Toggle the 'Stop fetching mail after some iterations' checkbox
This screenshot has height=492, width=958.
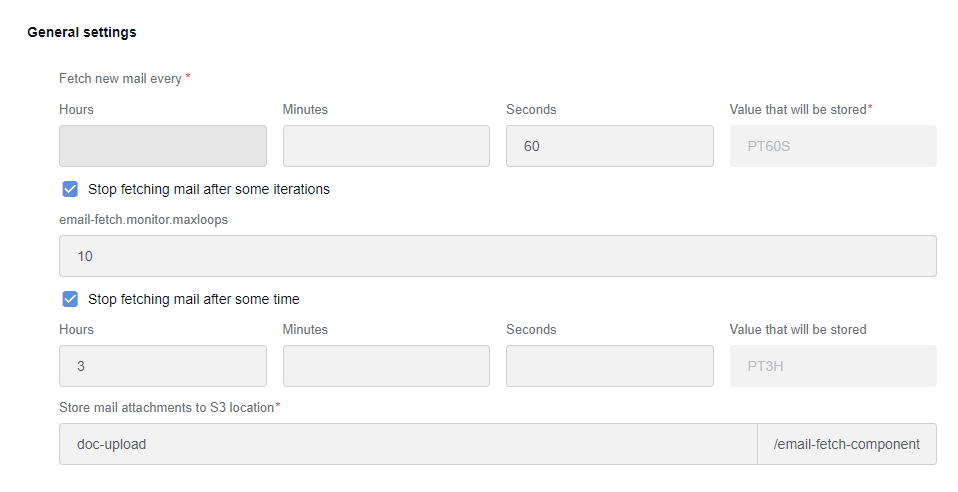click(70, 189)
